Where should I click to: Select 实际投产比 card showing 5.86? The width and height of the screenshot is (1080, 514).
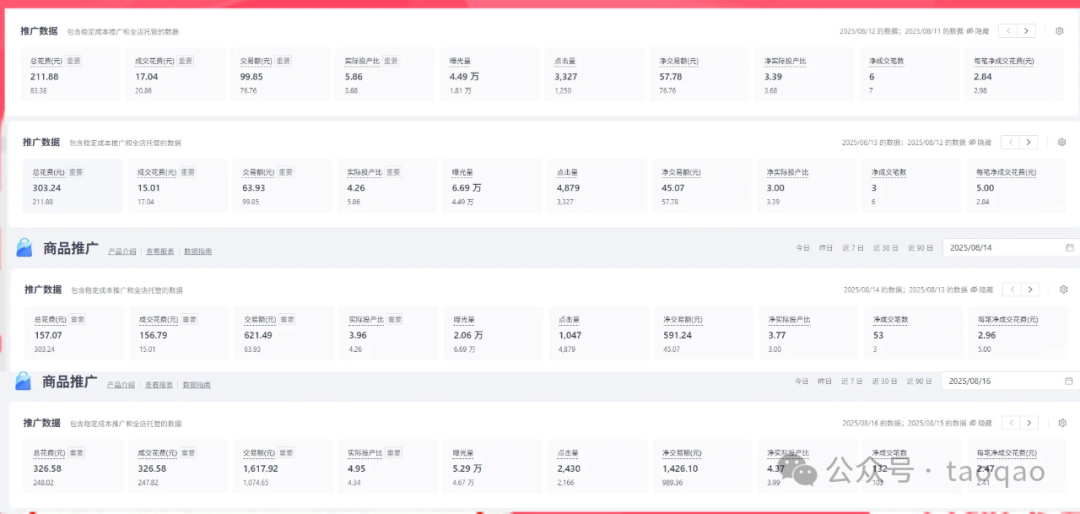tap(385, 74)
